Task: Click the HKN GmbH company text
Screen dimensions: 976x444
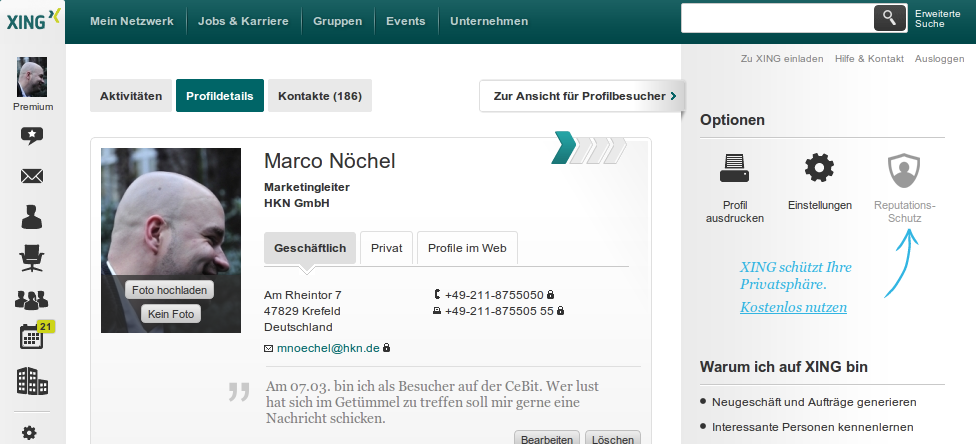Action: click(x=297, y=203)
